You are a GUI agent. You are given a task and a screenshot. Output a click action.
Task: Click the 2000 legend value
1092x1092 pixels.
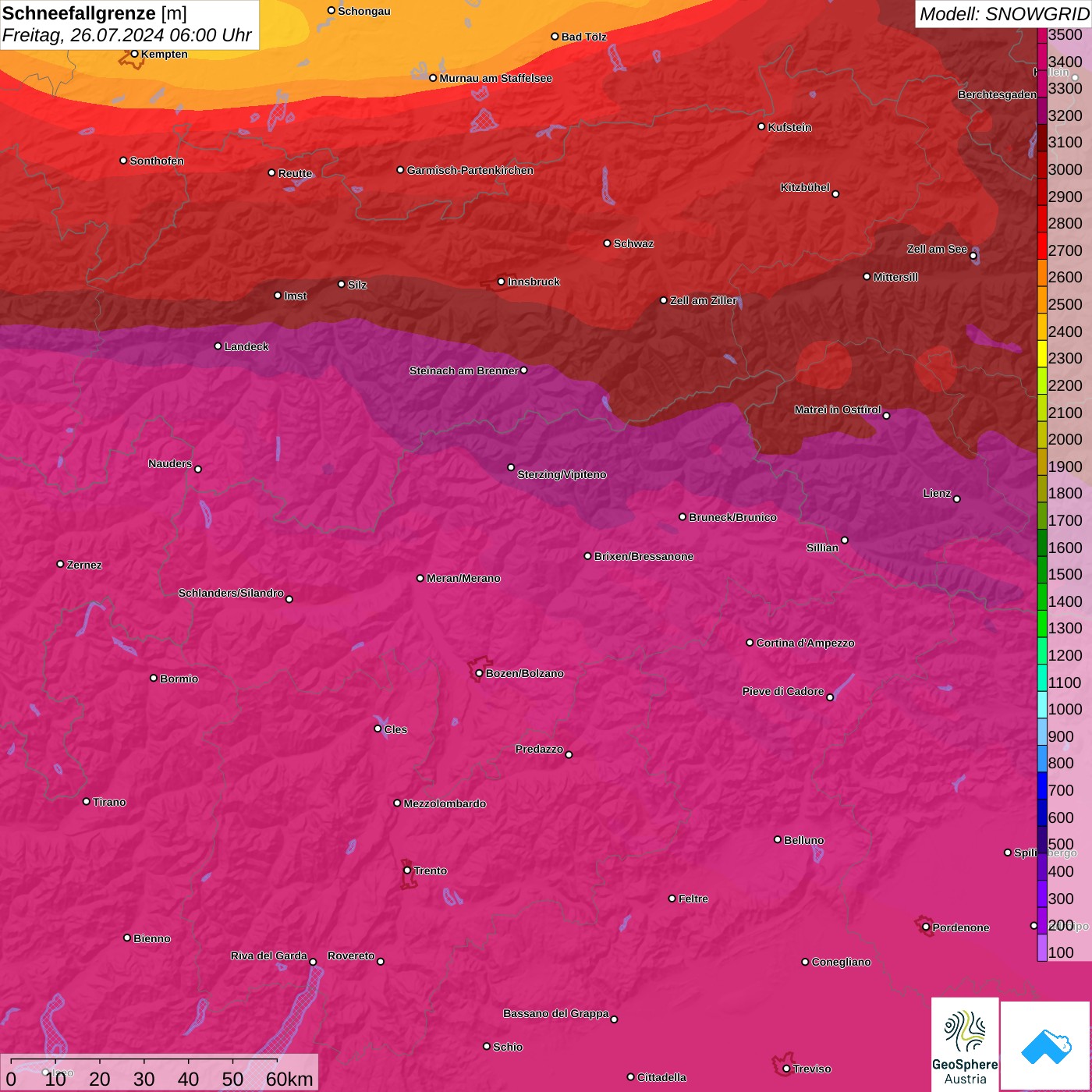(x=1065, y=439)
